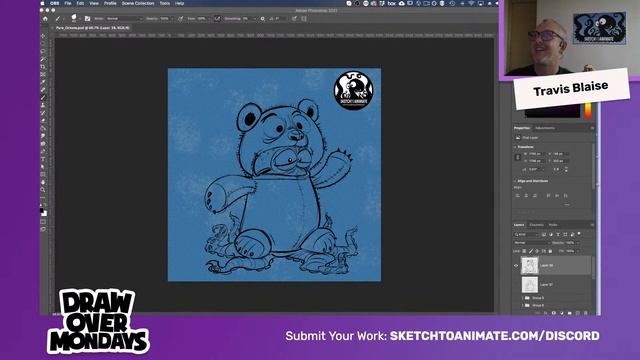Toggle pressure for opacity icon

click(x=180, y=19)
